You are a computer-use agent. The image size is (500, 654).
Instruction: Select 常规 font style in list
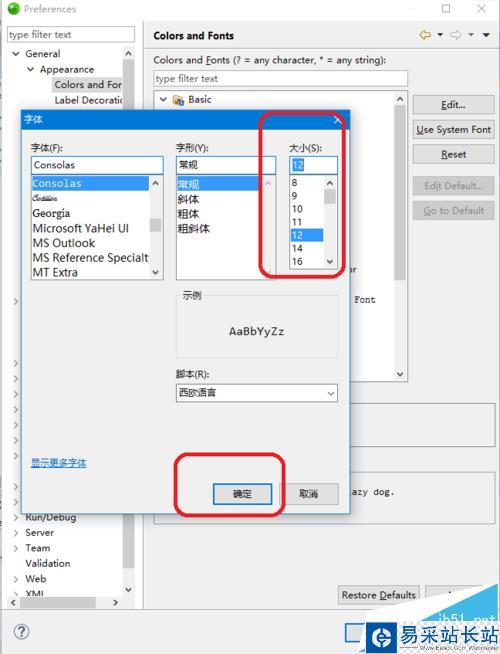pos(218,184)
